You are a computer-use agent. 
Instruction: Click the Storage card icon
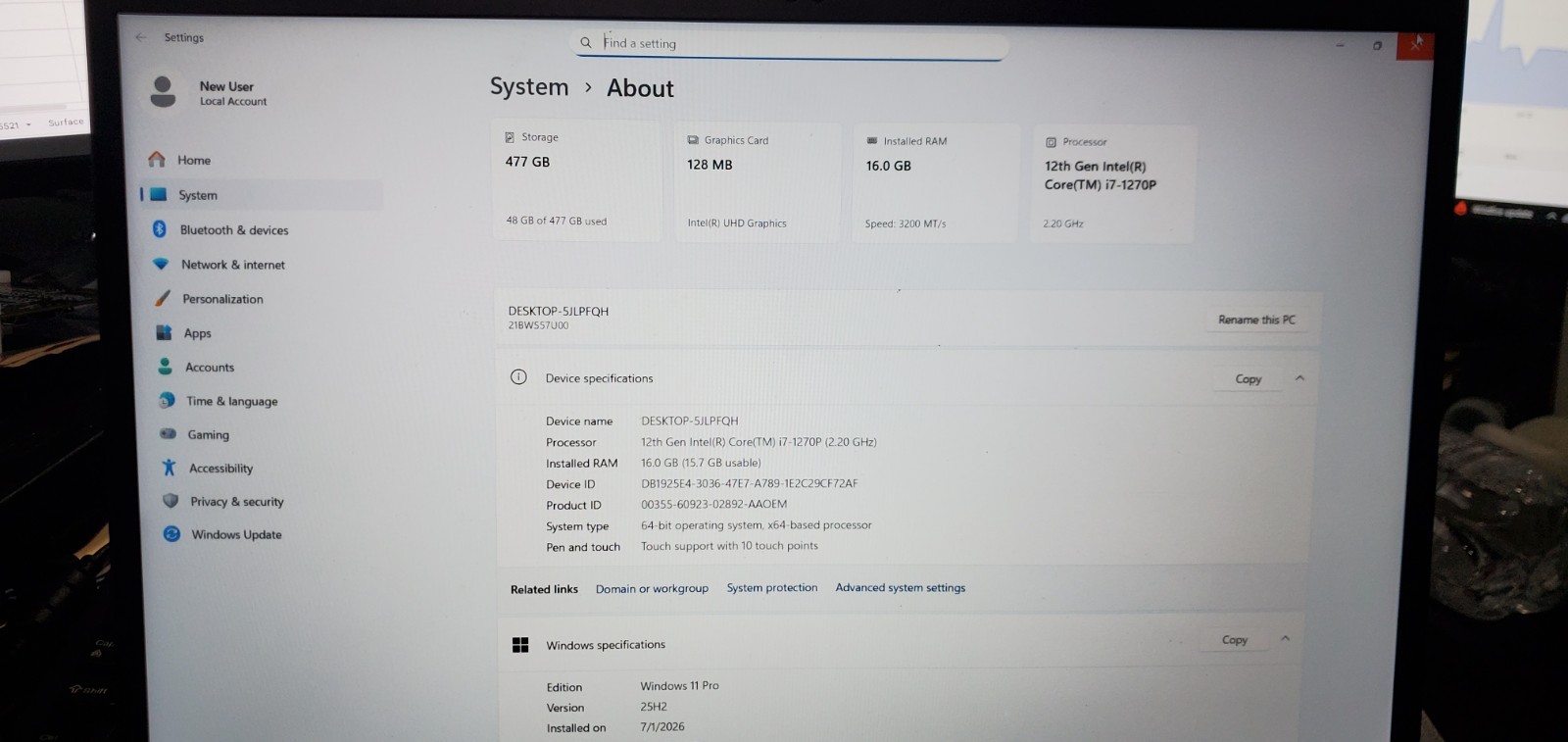510,137
